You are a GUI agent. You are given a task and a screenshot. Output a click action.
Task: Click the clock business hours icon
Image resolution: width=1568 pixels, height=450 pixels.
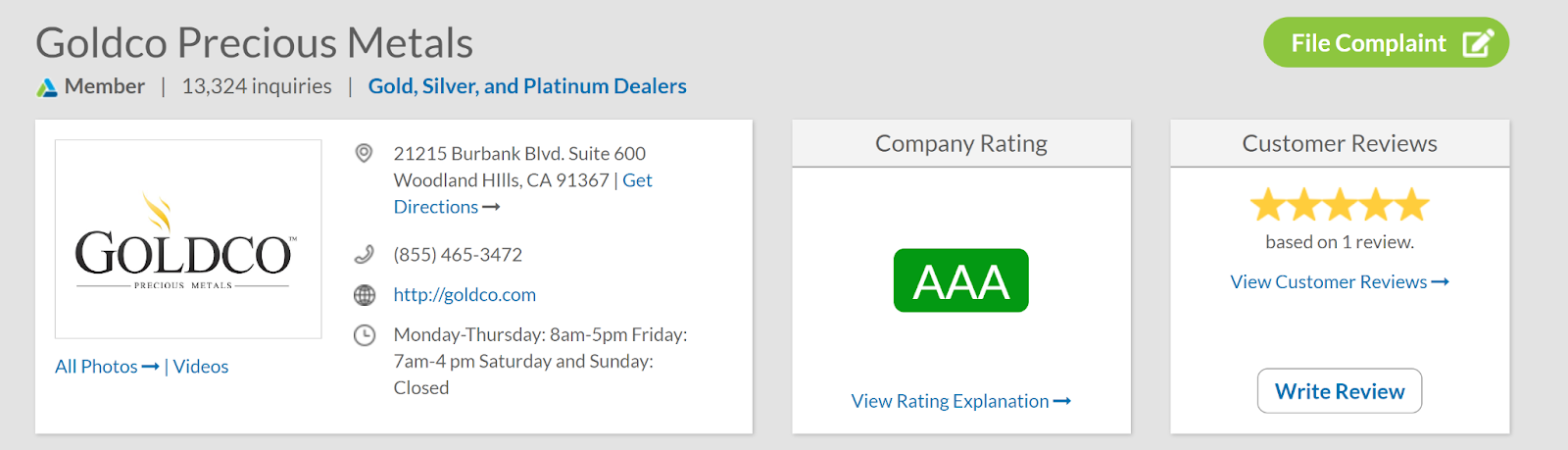click(x=364, y=335)
